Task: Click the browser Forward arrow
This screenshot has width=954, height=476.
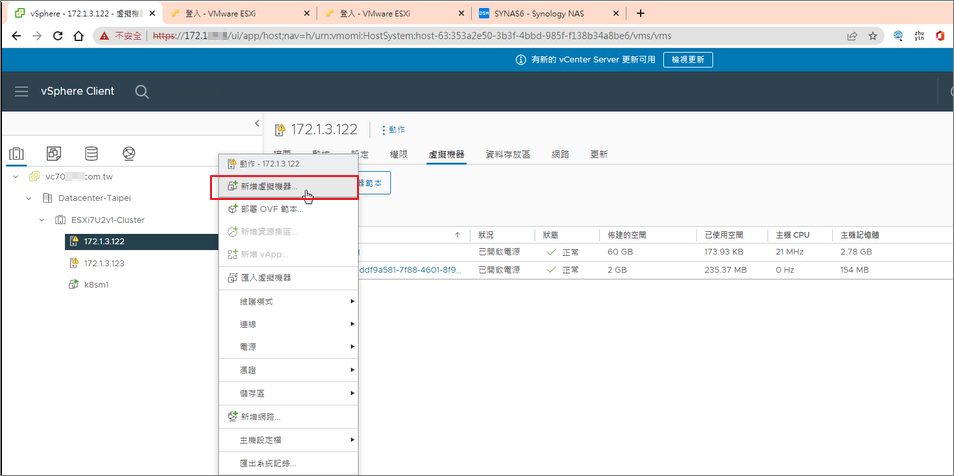Action: tap(37, 36)
